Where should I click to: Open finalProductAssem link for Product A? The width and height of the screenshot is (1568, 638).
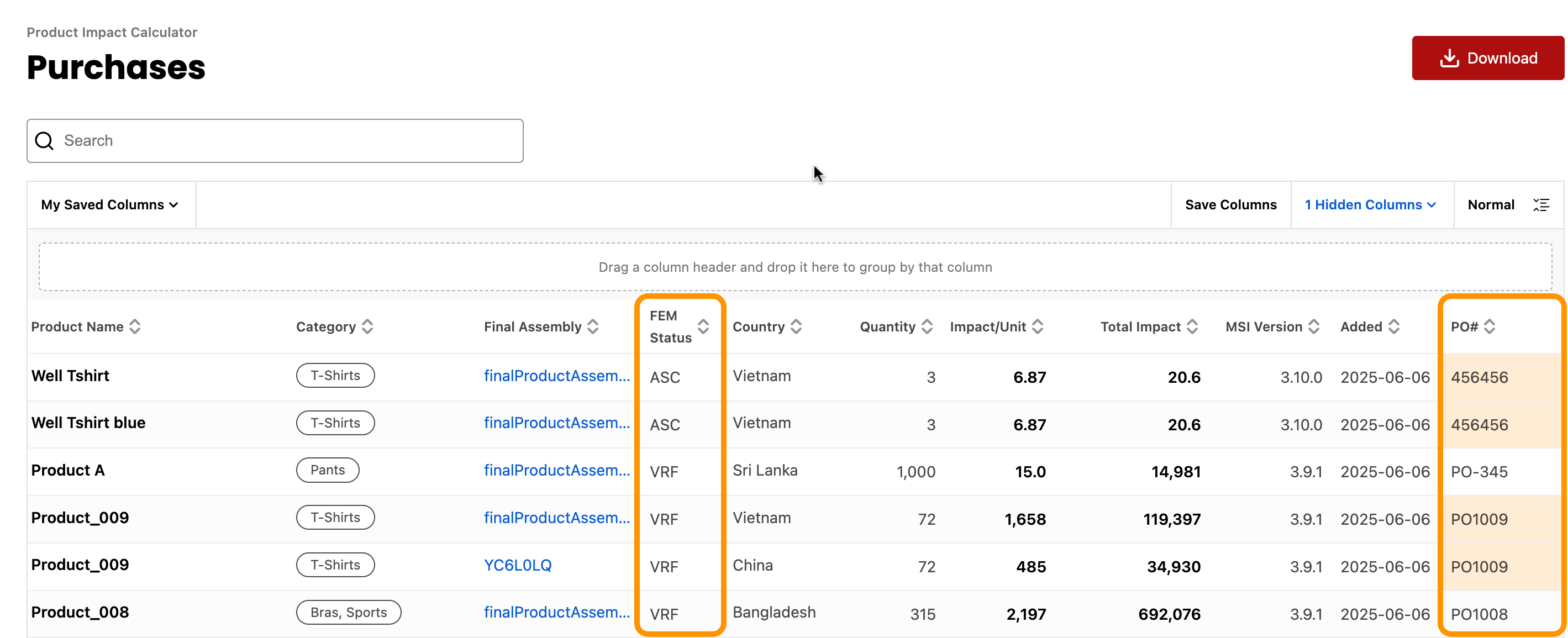point(557,470)
